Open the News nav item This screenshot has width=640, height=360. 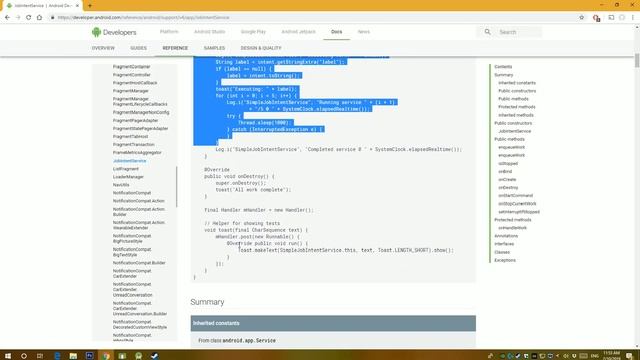pos(364,31)
